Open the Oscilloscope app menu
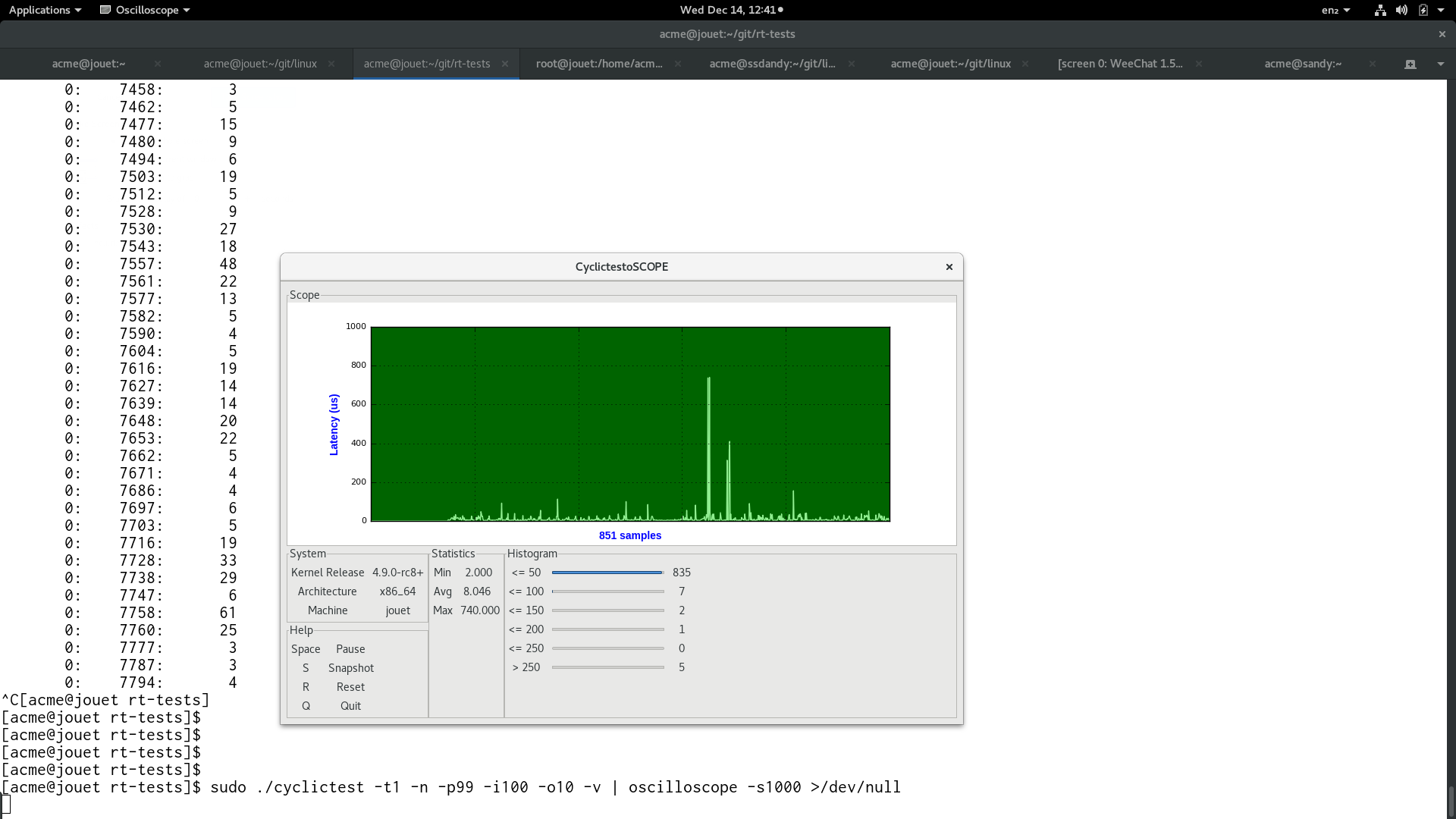The height and width of the screenshot is (819, 1456). click(x=145, y=10)
